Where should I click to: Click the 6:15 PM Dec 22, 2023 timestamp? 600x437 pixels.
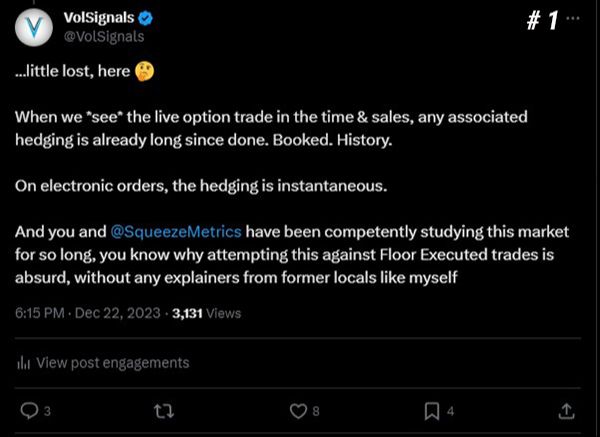click(x=85, y=312)
